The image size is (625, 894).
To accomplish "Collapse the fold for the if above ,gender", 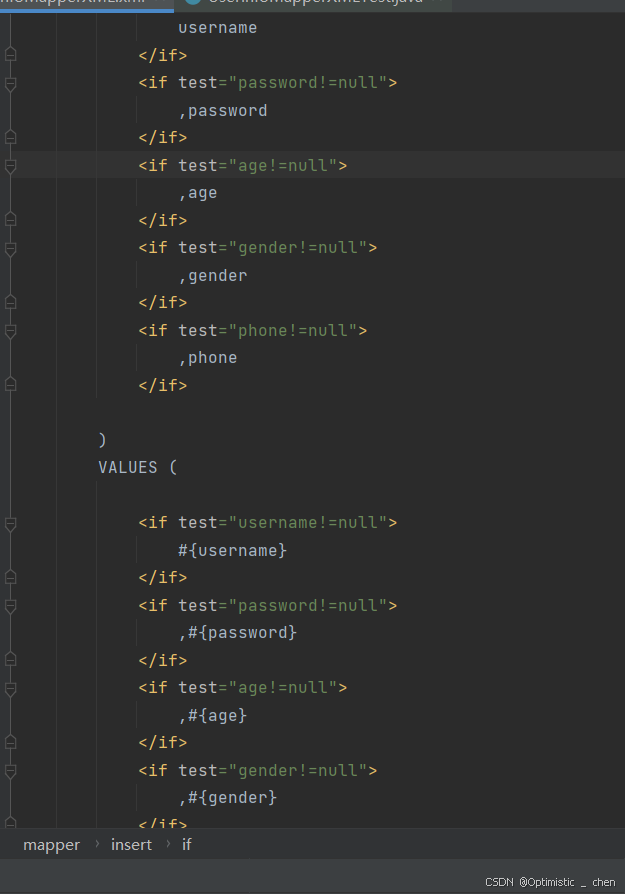I will [10, 249].
